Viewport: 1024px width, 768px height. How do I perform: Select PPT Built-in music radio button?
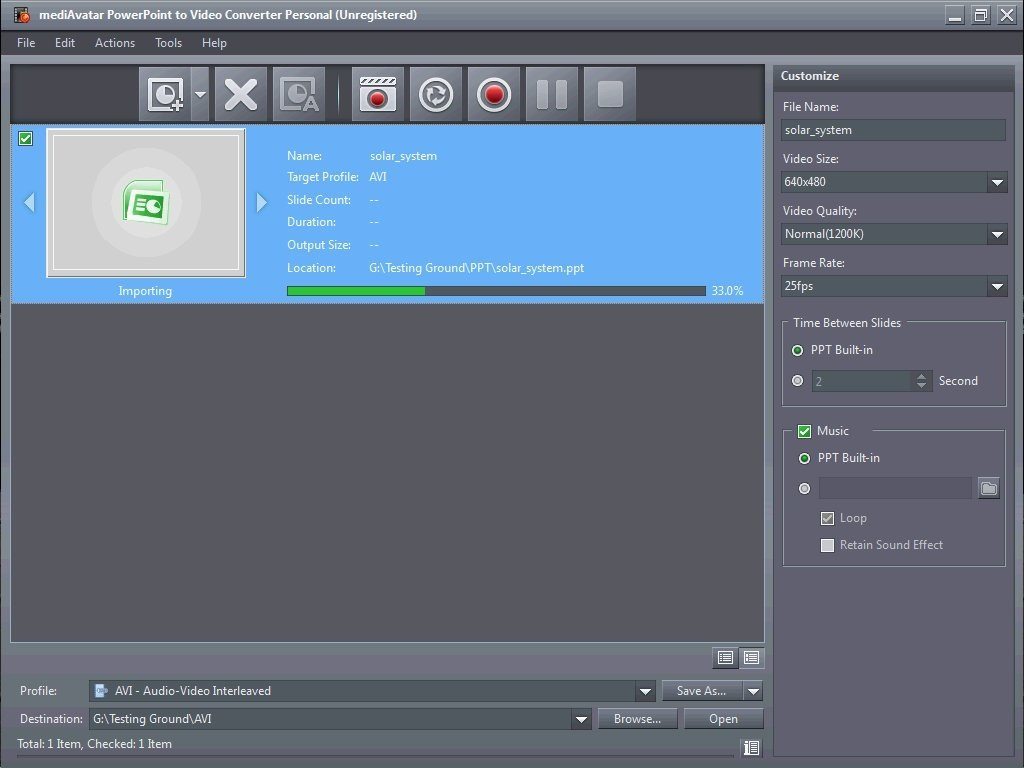pyautogui.click(x=805, y=458)
